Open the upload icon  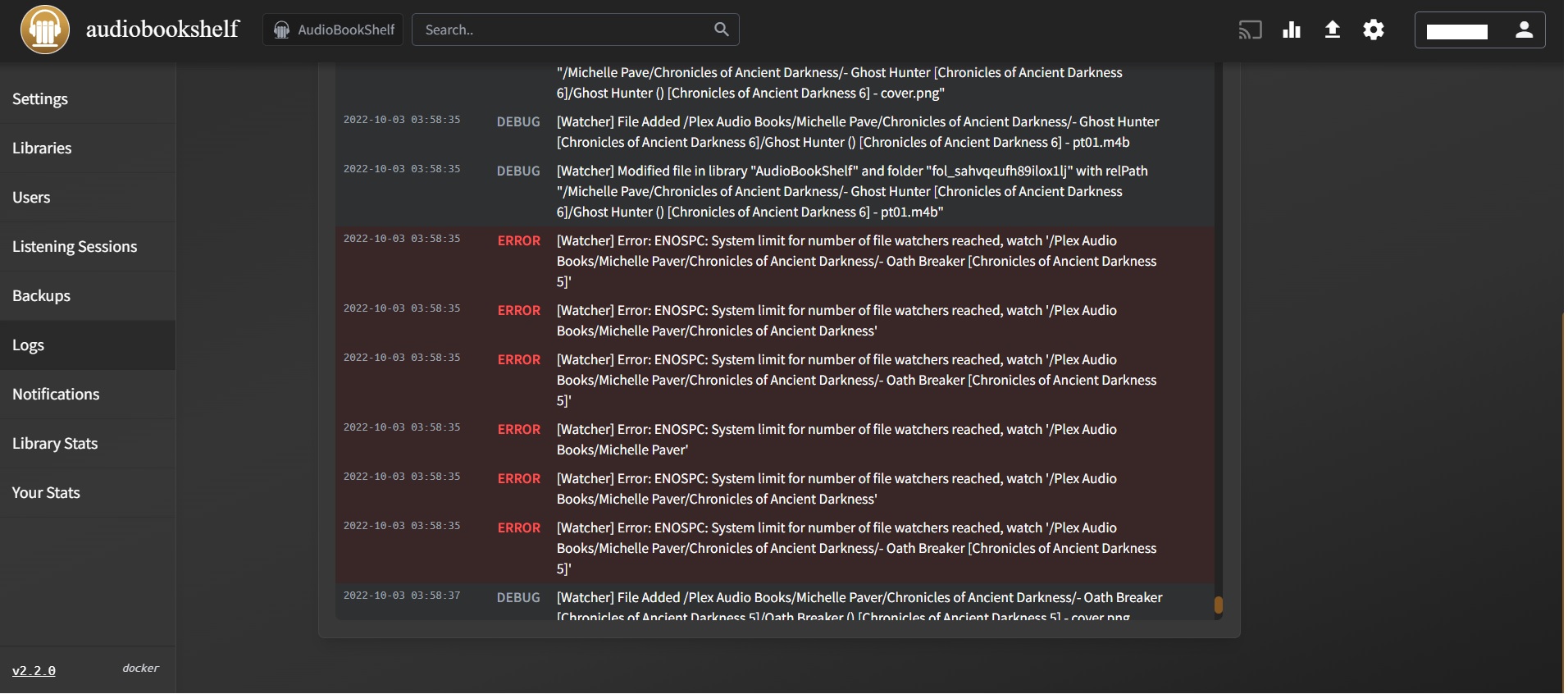click(1333, 30)
